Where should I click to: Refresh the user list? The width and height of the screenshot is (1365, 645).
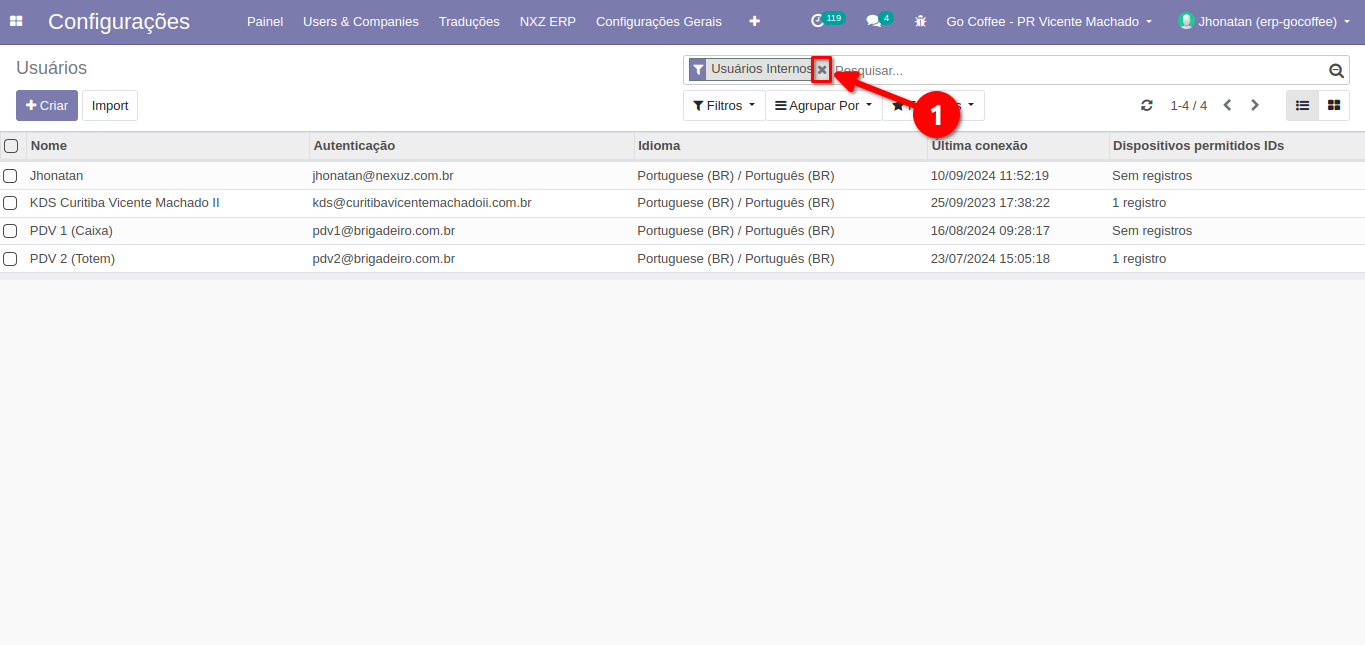click(1147, 106)
